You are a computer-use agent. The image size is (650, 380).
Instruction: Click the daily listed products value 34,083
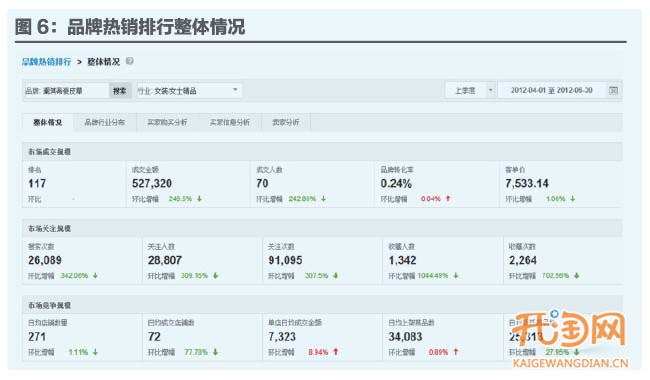coord(405,337)
